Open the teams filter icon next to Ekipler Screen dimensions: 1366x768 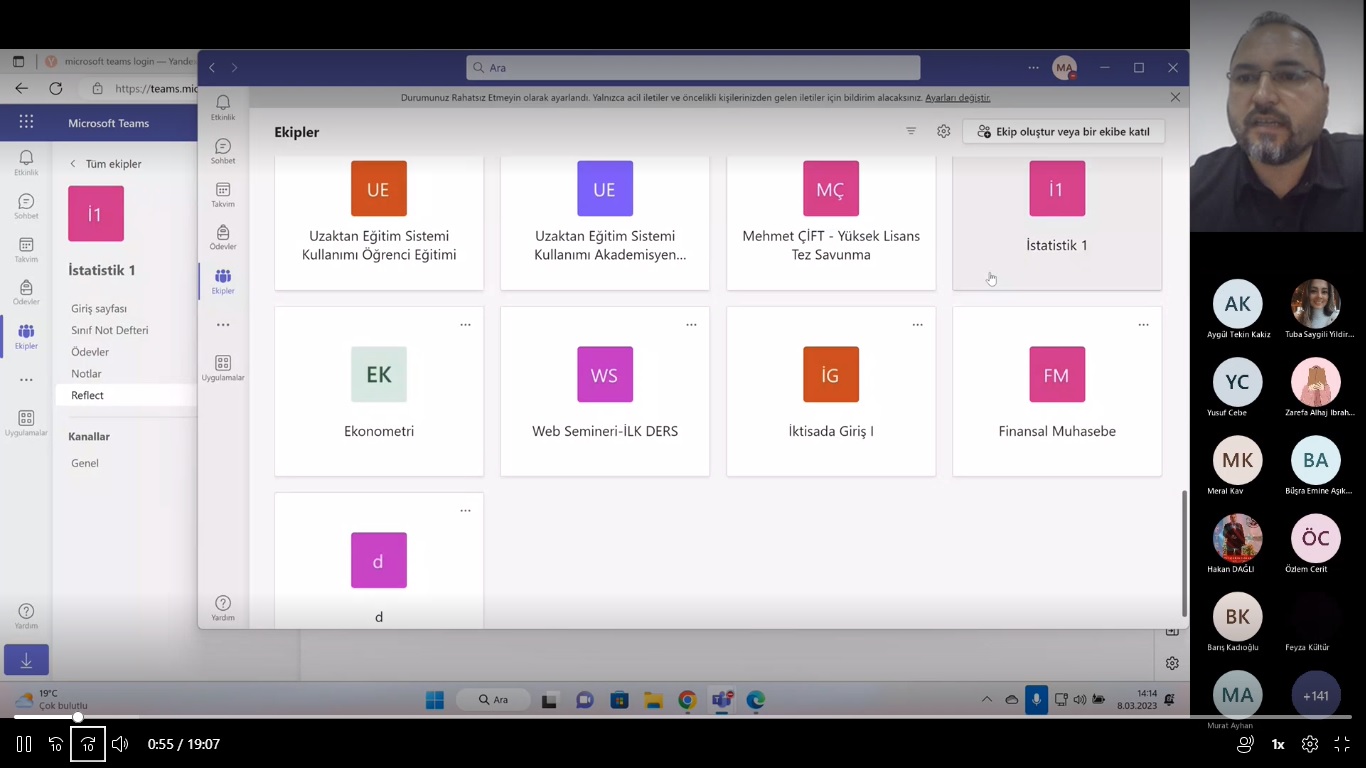tap(911, 131)
